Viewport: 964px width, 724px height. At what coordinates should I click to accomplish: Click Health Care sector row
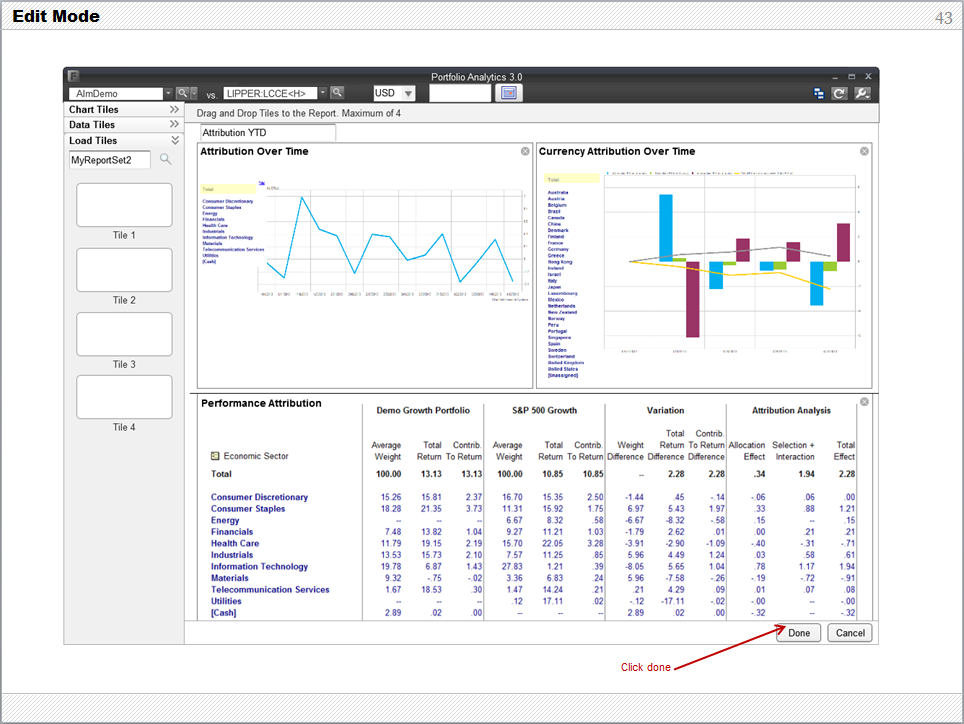(x=235, y=543)
